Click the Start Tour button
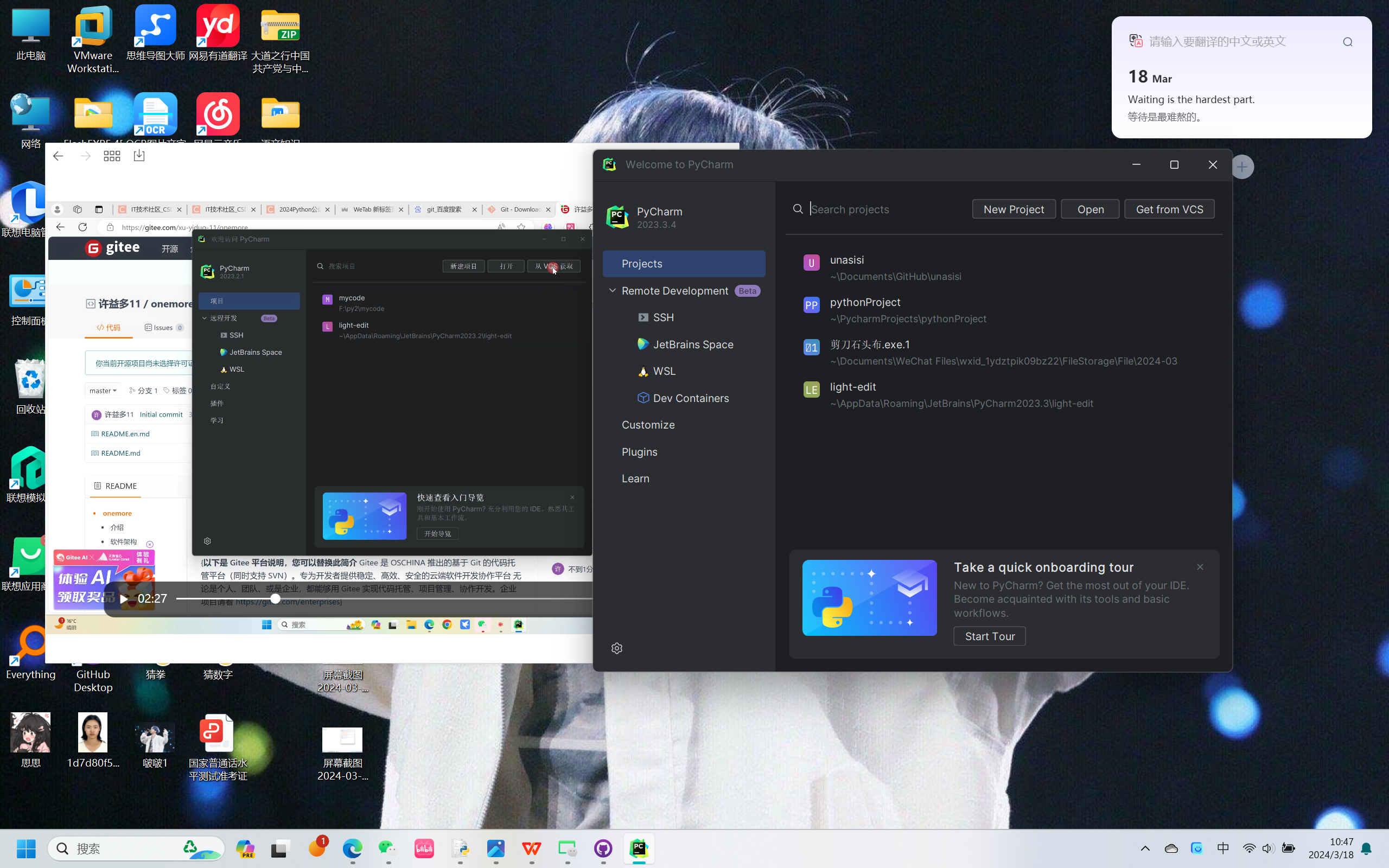This screenshot has height=868, width=1389. 990,636
